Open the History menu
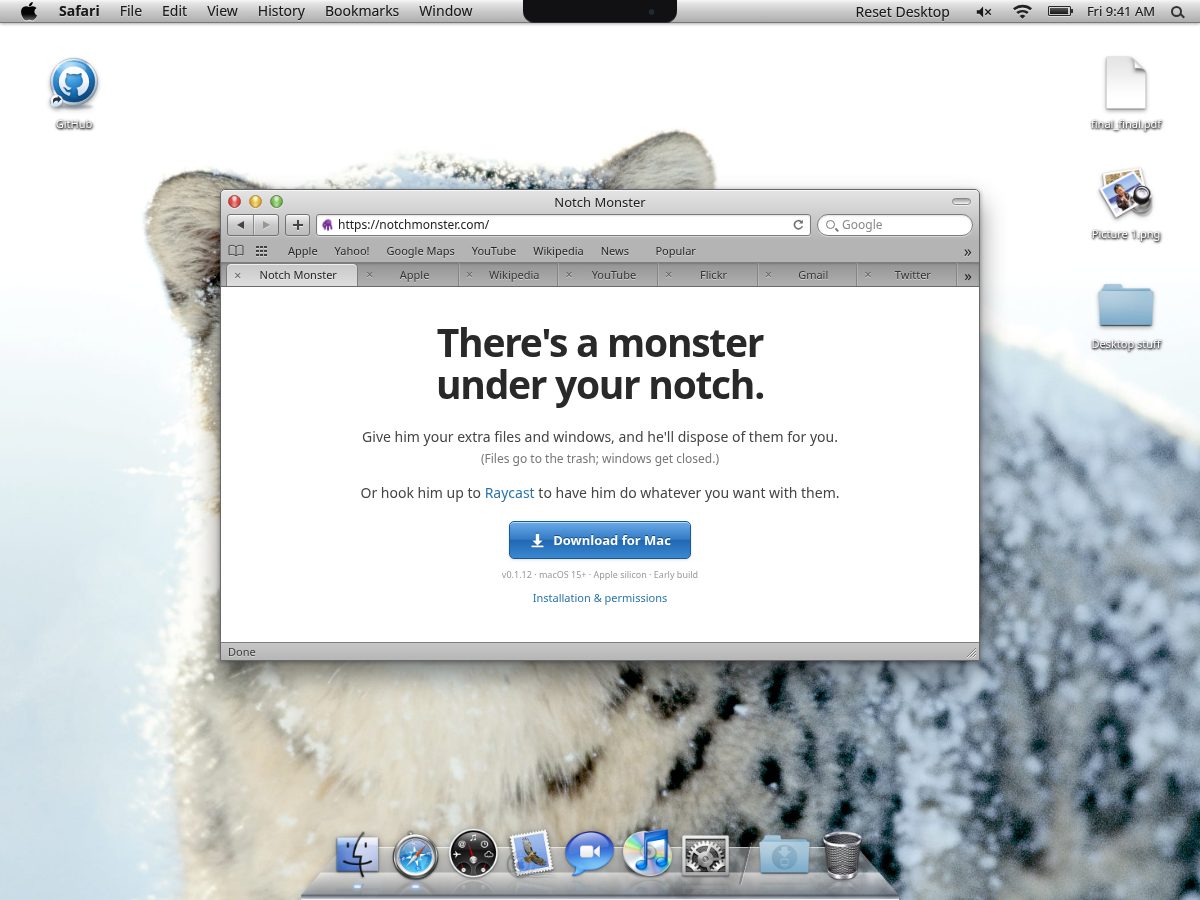The width and height of the screenshot is (1200, 900). point(281,11)
